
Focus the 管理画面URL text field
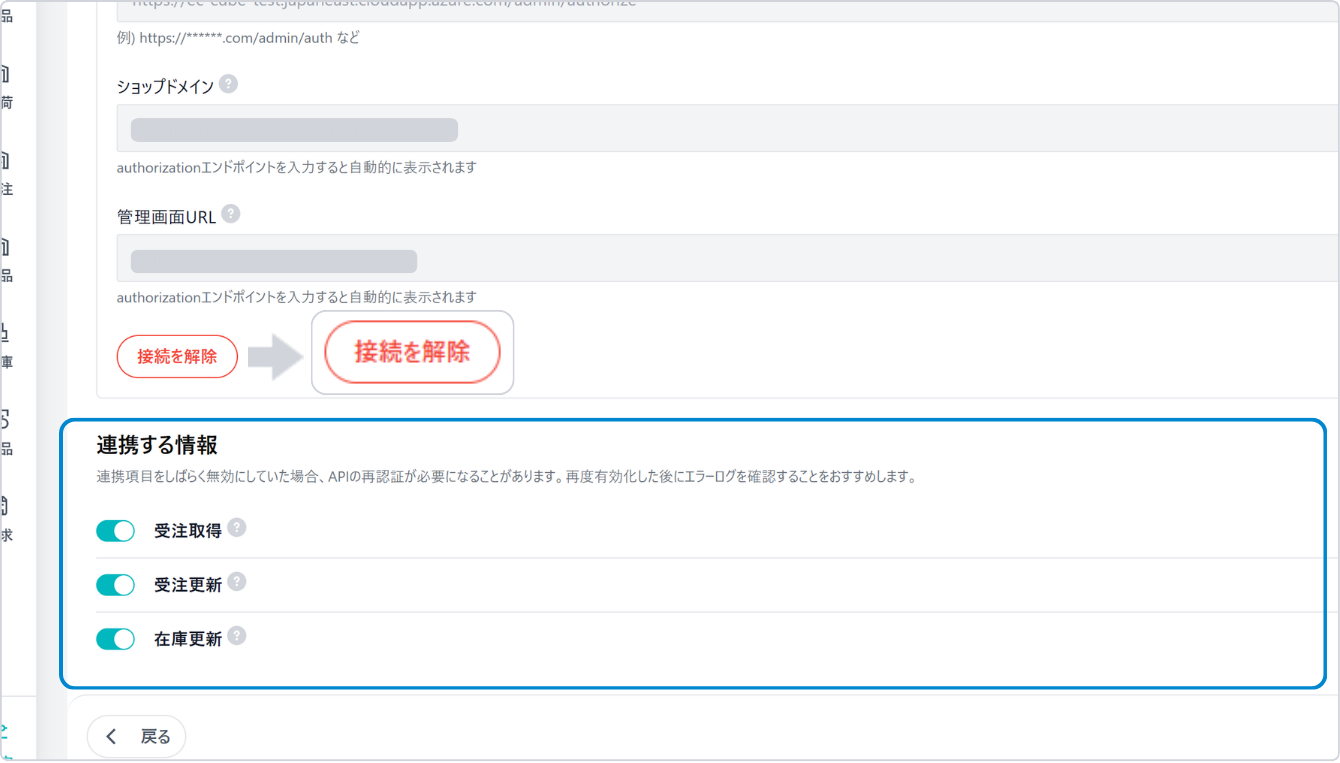[700, 260]
